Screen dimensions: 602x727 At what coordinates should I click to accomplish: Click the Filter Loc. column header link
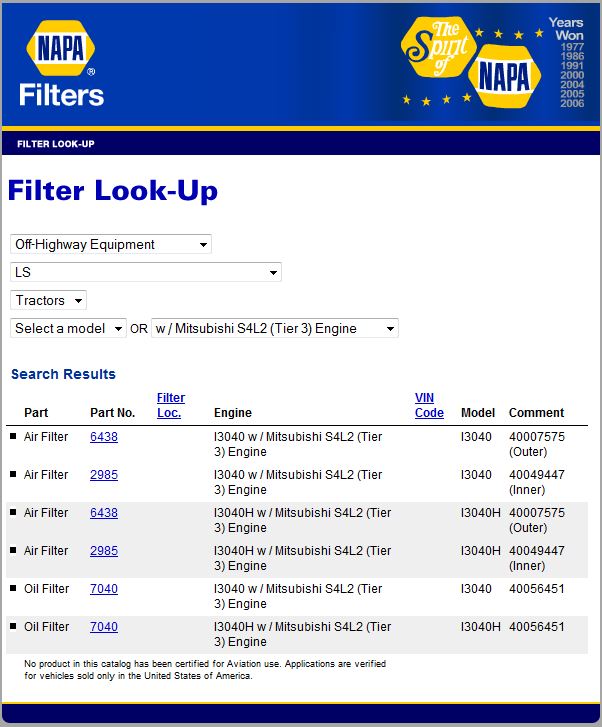[171, 405]
